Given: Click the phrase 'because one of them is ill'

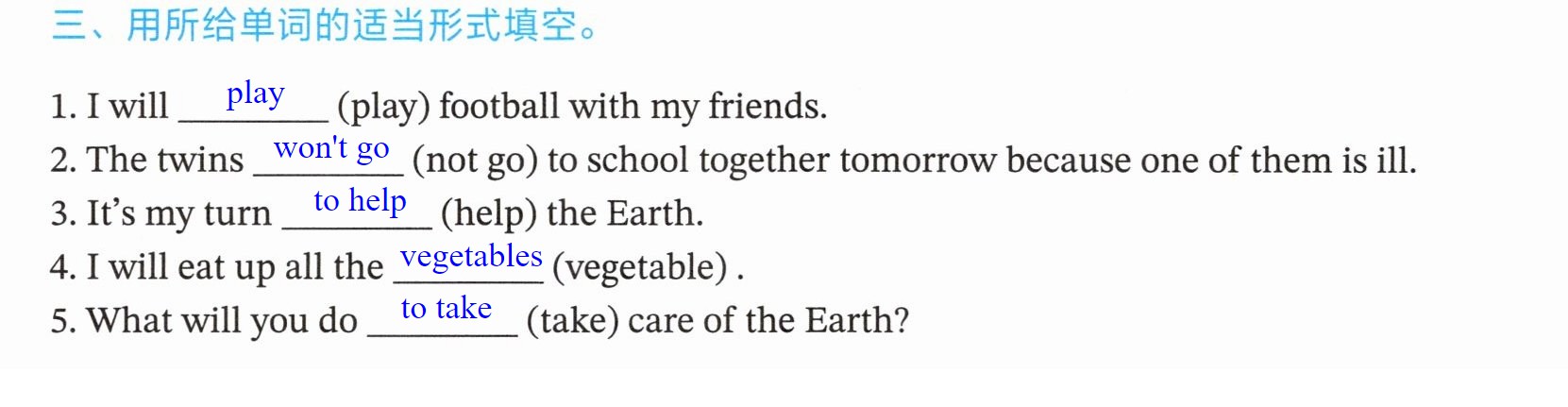Looking at the screenshot, I should (x=1211, y=161).
